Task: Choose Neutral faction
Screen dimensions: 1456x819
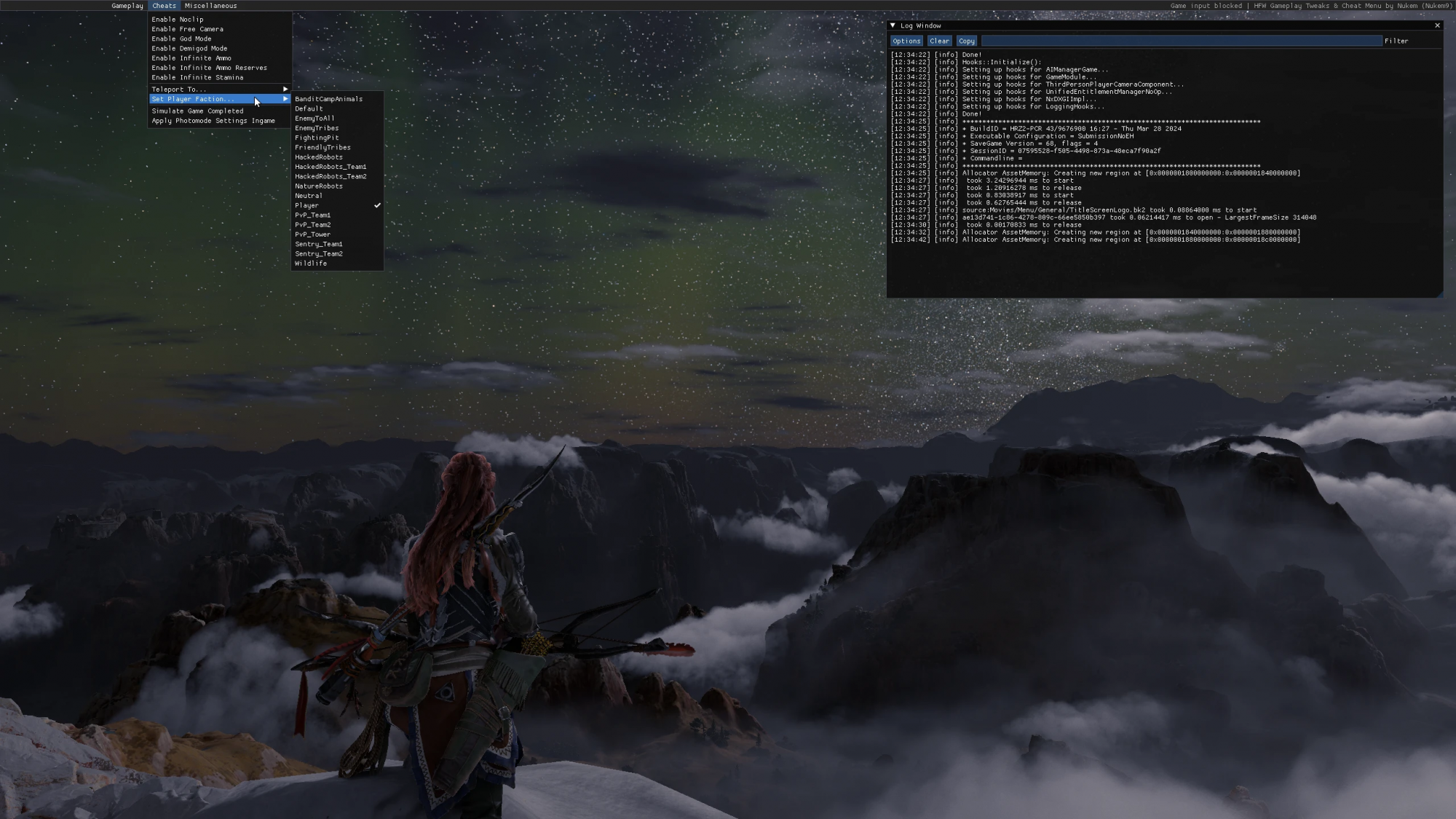Action: (x=337, y=196)
